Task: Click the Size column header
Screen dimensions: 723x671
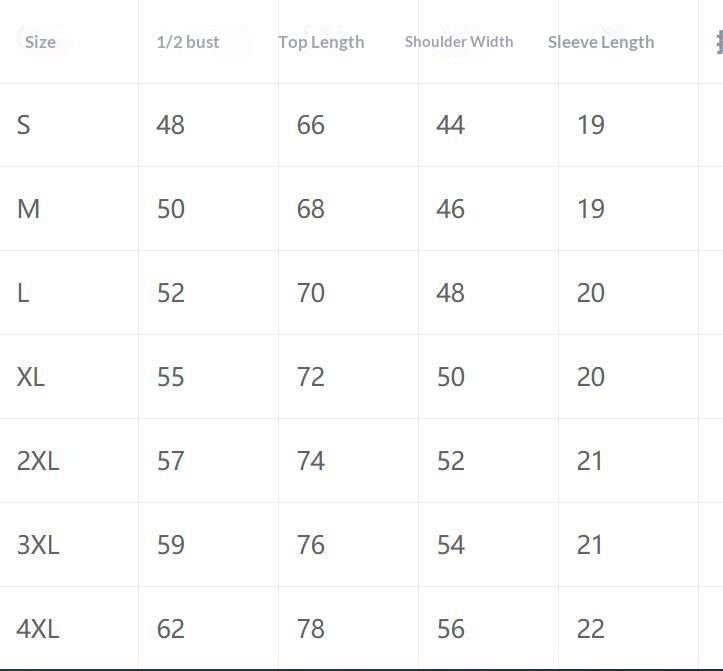Action: (40, 42)
